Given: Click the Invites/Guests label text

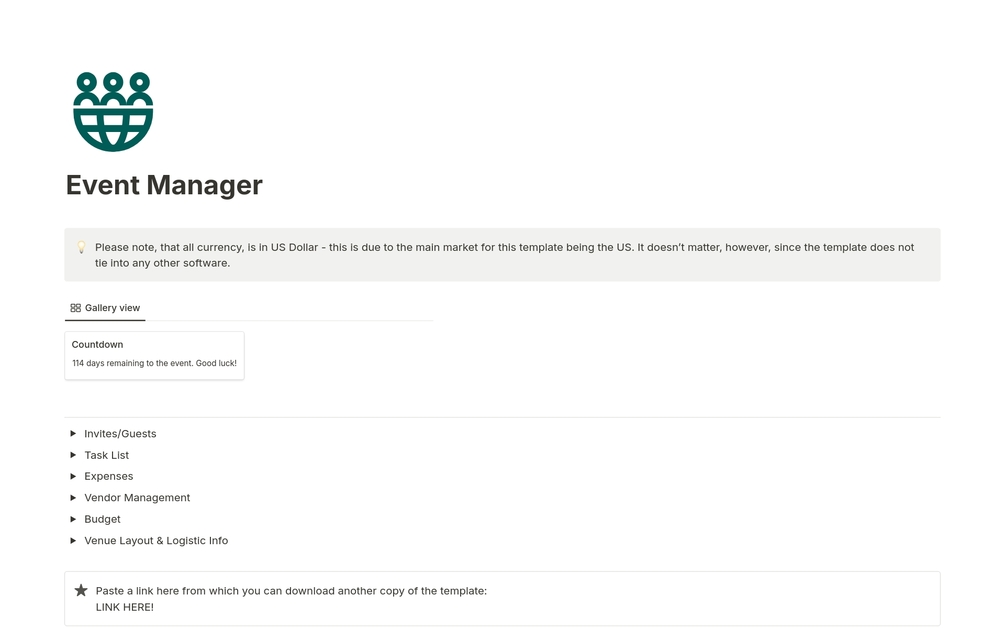Looking at the screenshot, I should tap(120, 434).
